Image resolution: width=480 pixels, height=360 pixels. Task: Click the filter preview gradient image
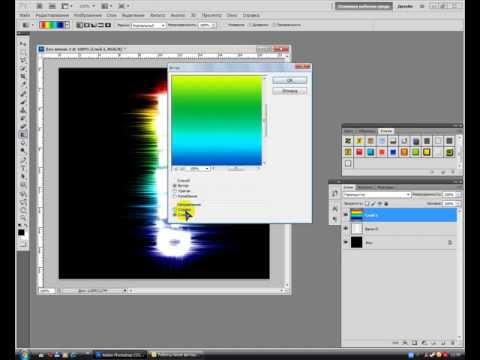(x=217, y=120)
